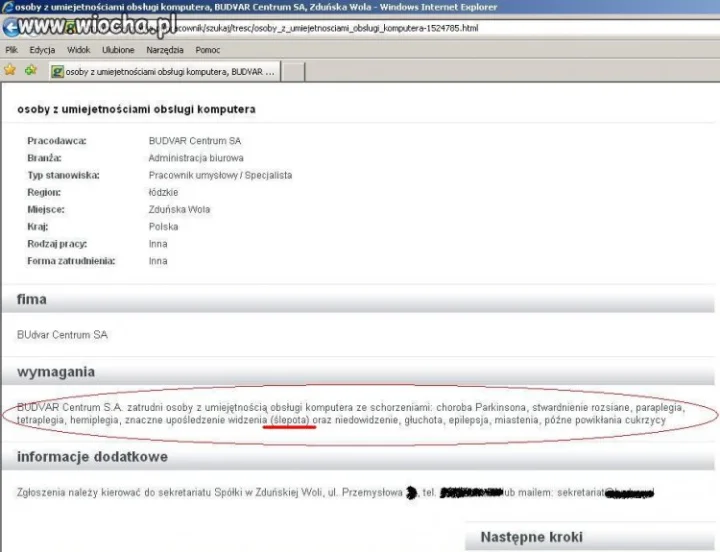Click 'późne powikłania cukrzycy' in requirements

click(605, 420)
